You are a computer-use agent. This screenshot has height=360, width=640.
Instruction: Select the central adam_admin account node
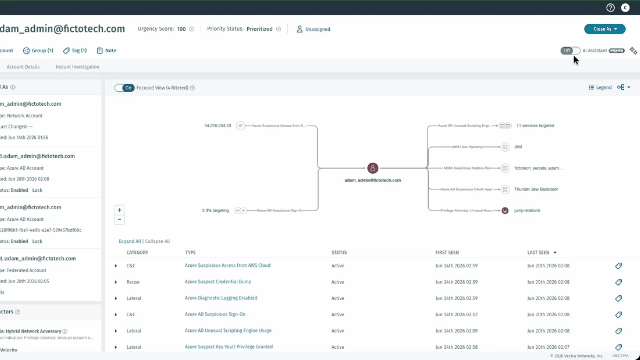point(372,168)
